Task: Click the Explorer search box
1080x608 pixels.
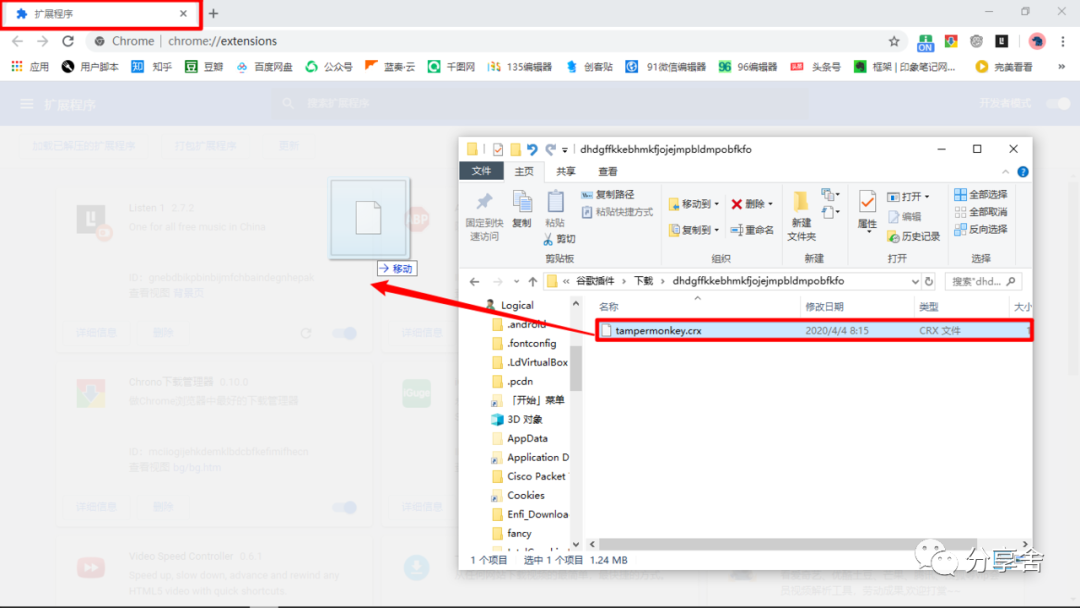Action: 984,281
